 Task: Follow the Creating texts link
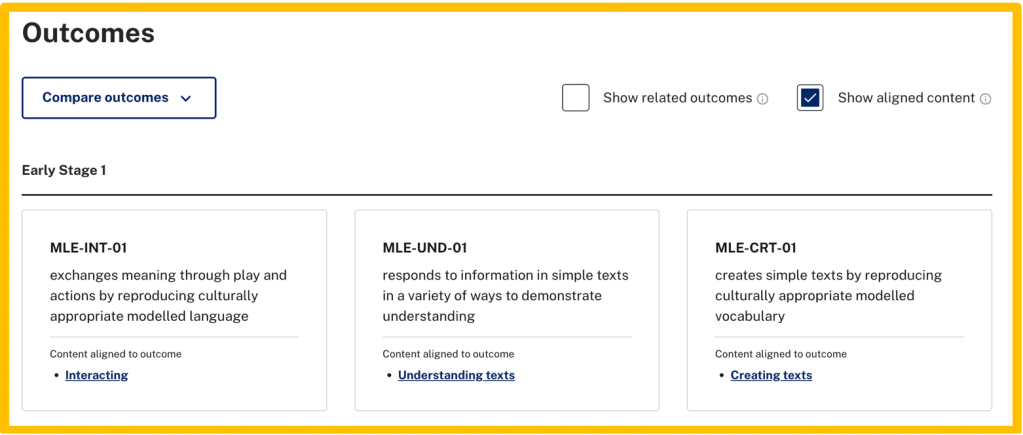pyautogui.click(x=771, y=376)
